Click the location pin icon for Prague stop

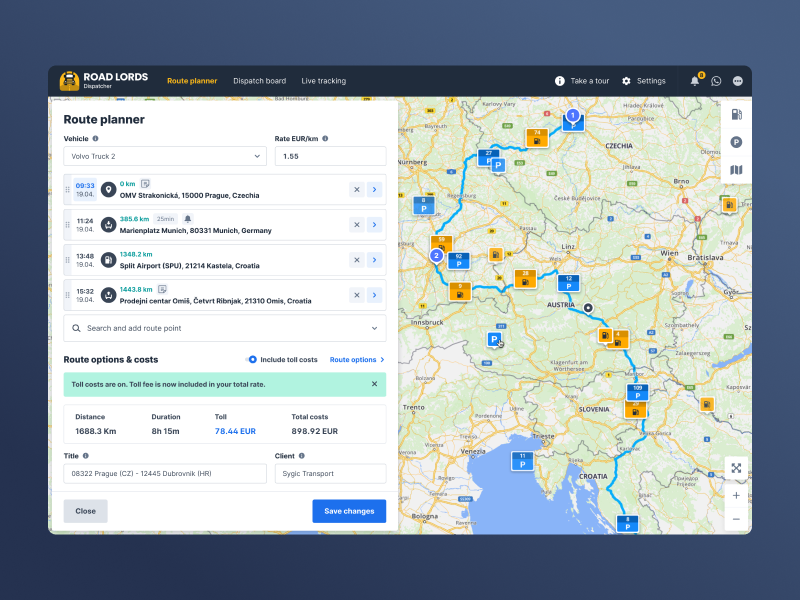(108, 189)
